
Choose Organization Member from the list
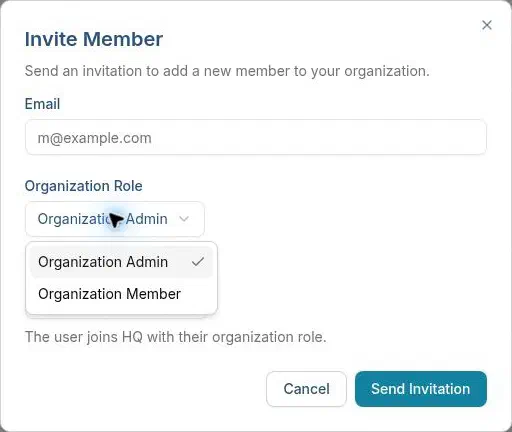pos(121,294)
